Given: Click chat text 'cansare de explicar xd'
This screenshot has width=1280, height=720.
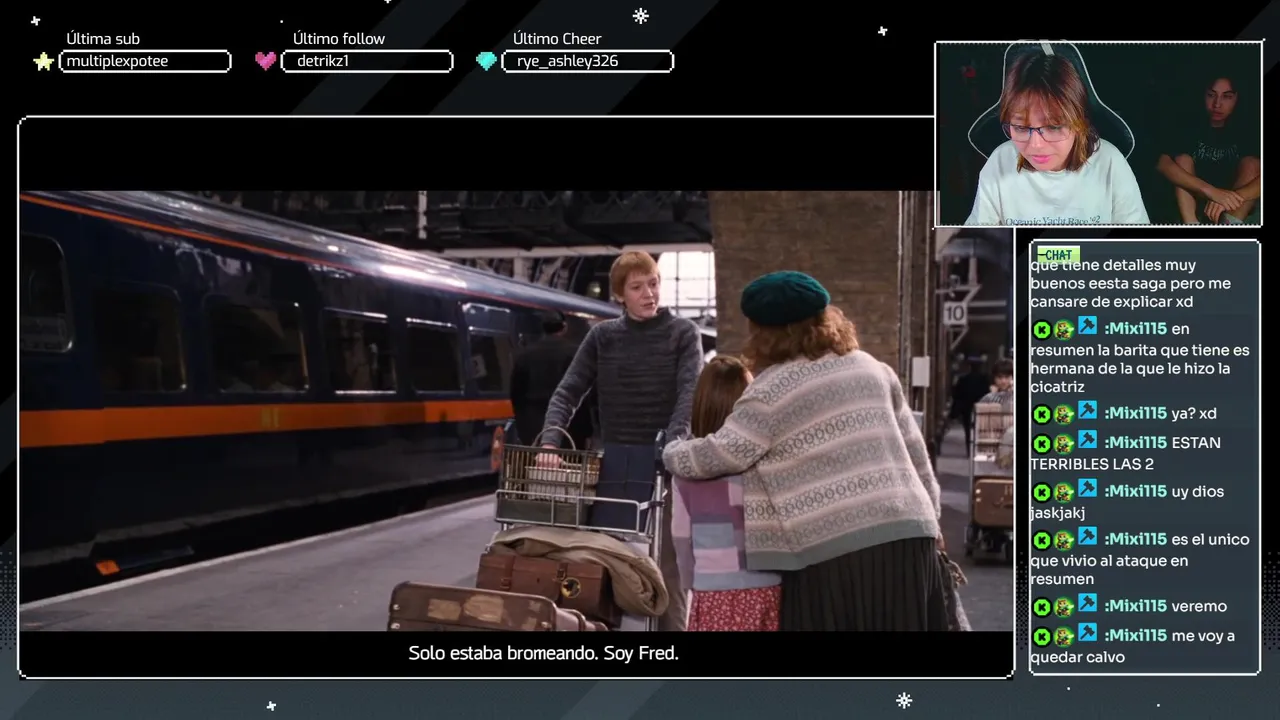Looking at the screenshot, I should click(x=1111, y=302).
